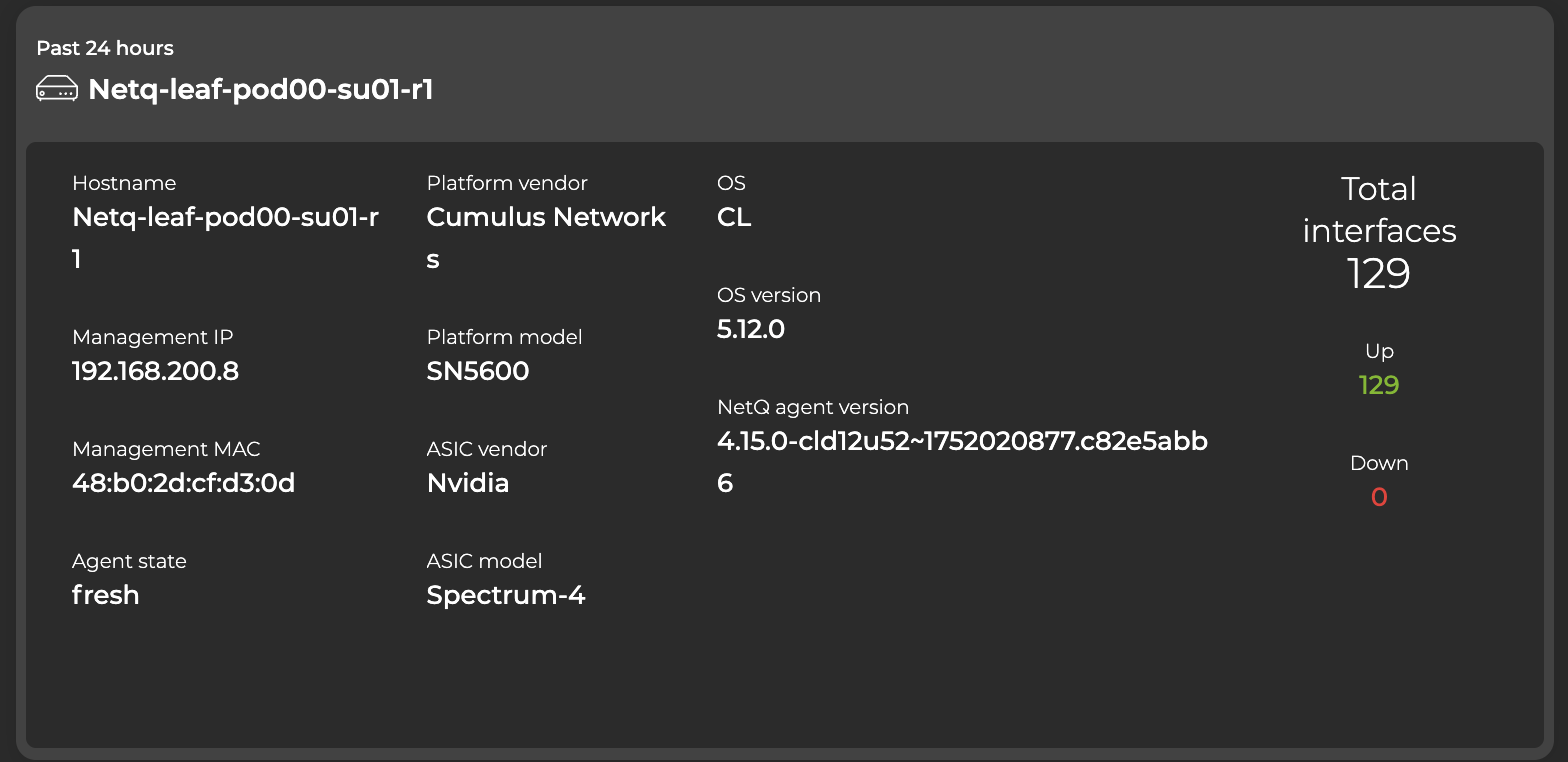Click the green Up interfaces count

1379,385
